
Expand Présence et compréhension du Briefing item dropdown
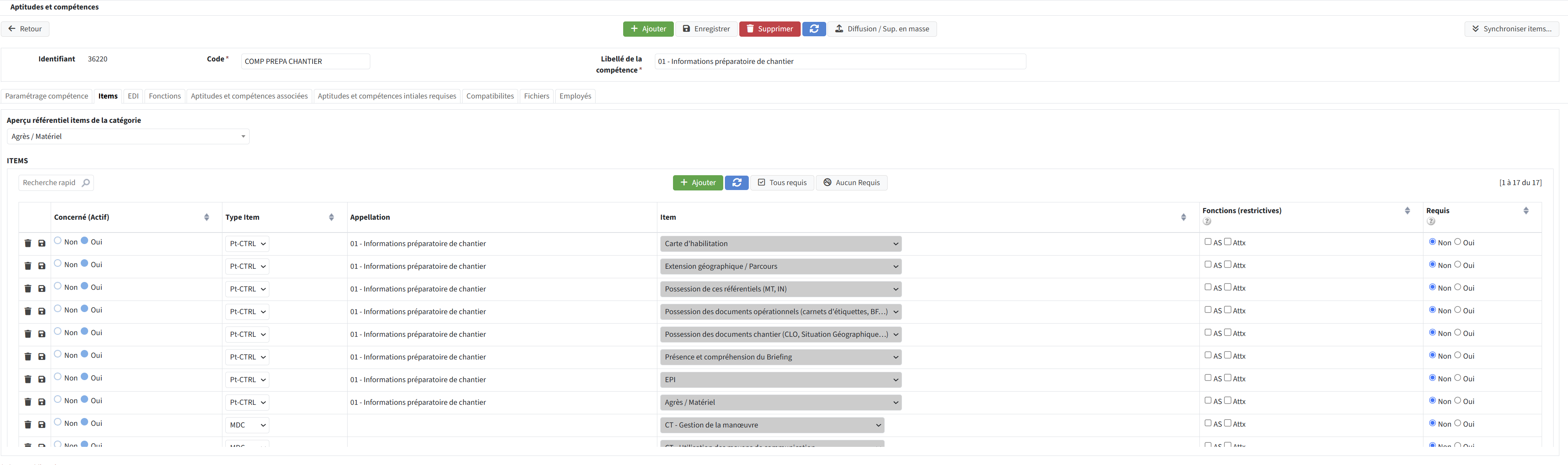click(x=780, y=357)
